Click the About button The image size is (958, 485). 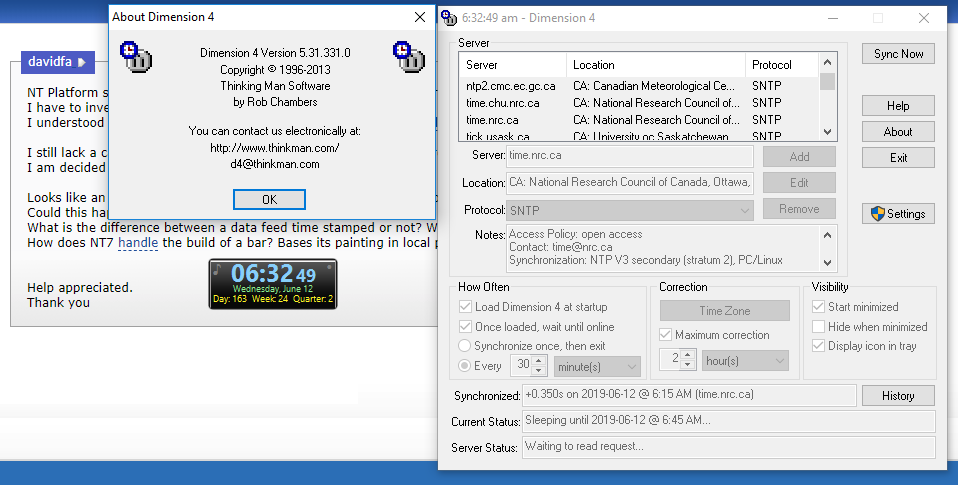click(898, 131)
